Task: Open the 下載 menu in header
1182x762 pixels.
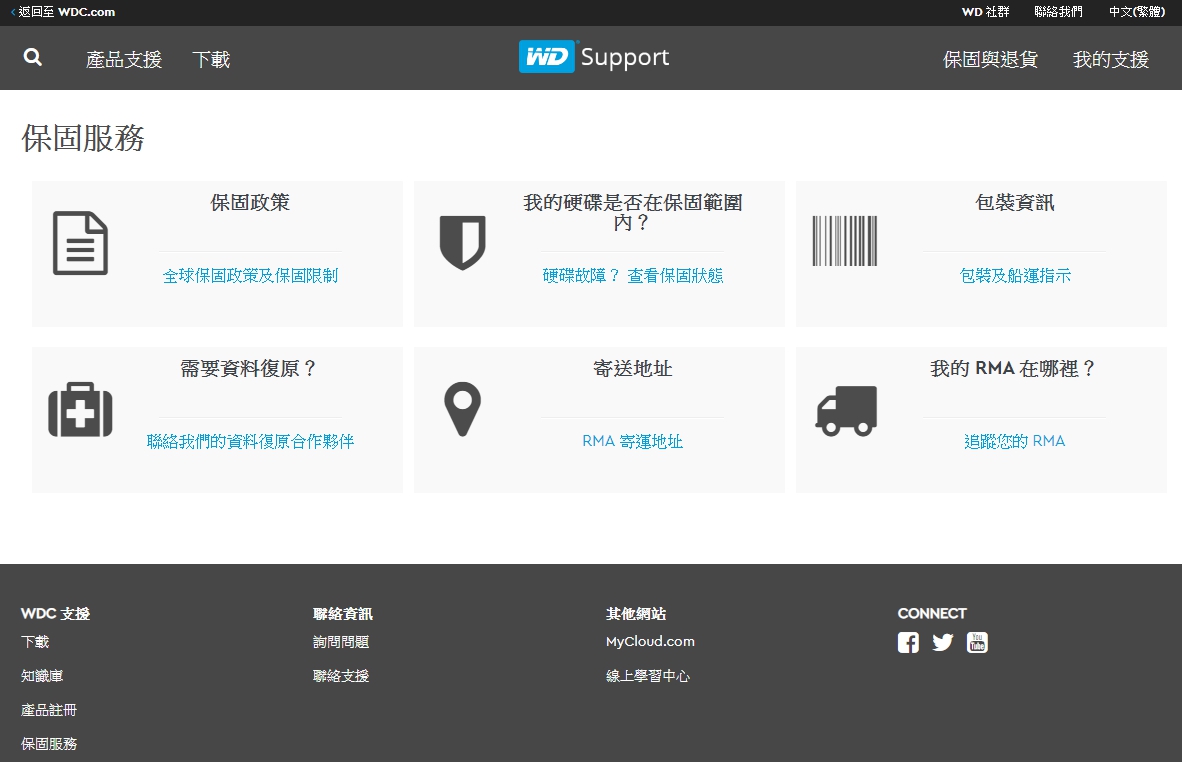Action: pyautogui.click(x=211, y=60)
